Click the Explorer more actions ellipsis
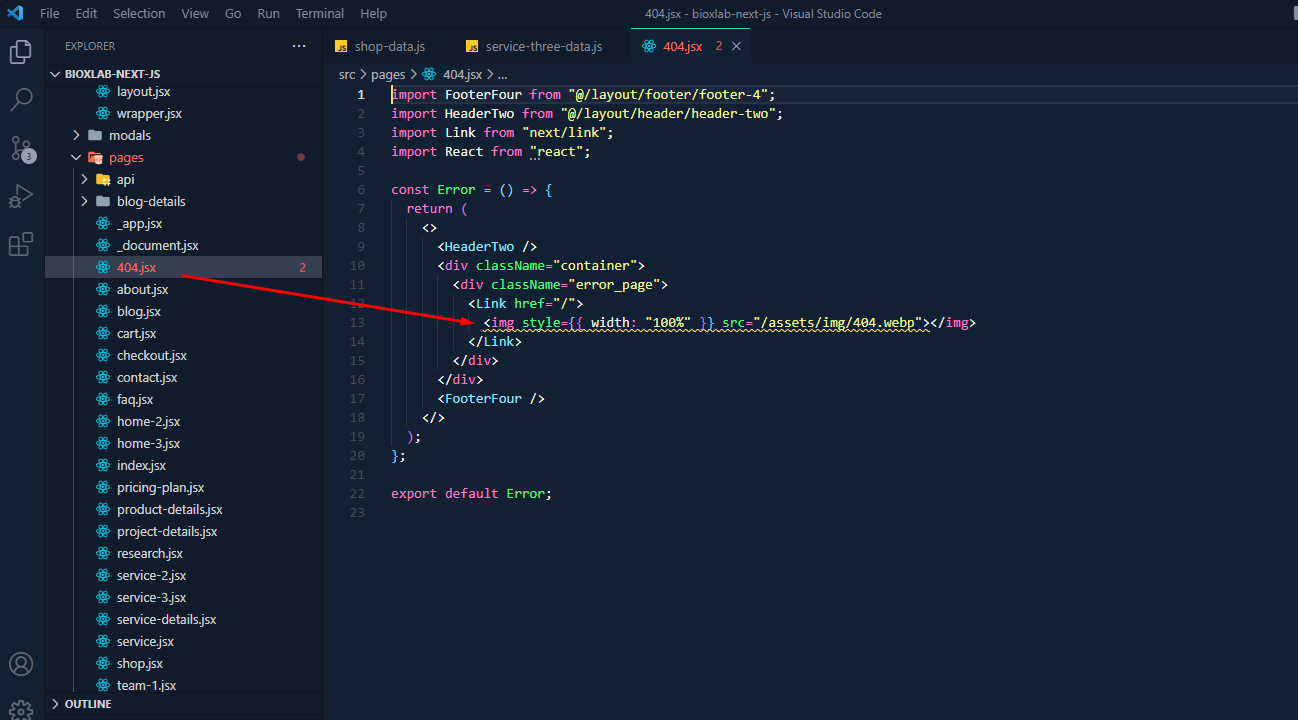The image size is (1298, 720). coord(299,46)
